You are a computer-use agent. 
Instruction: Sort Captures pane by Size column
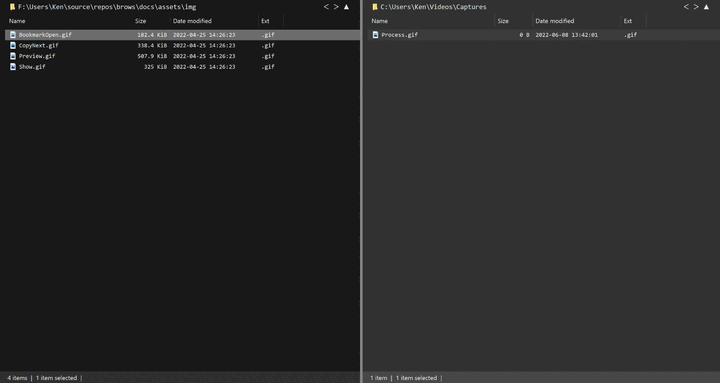pos(503,21)
